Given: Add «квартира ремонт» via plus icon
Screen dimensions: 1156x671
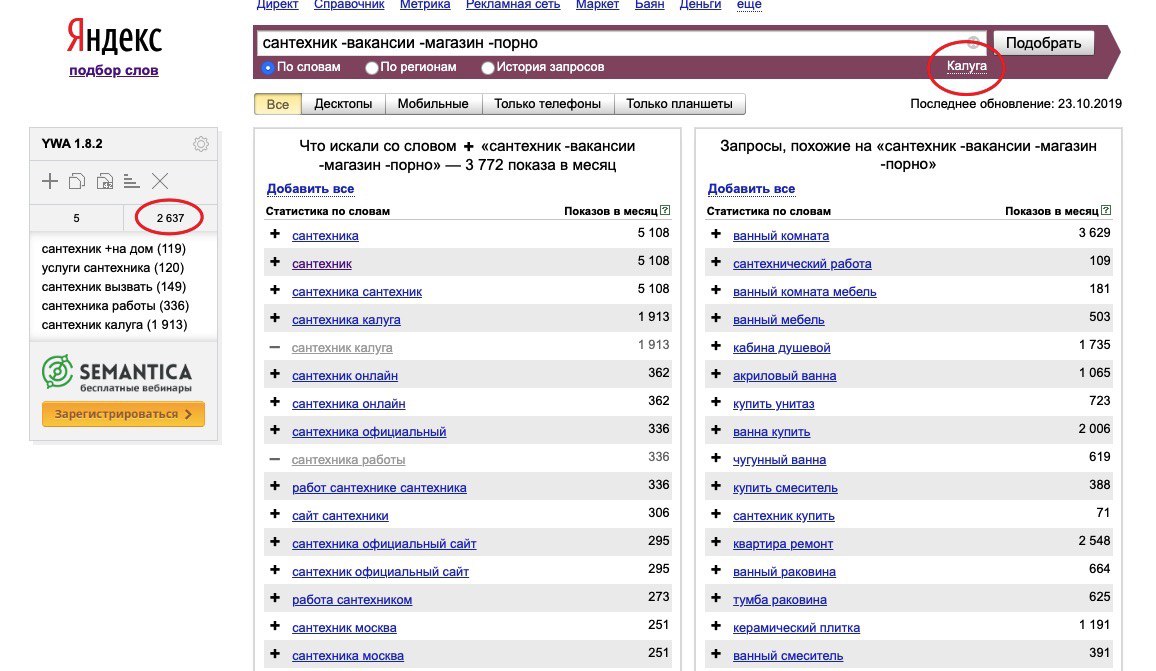Looking at the screenshot, I should [x=716, y=542].
